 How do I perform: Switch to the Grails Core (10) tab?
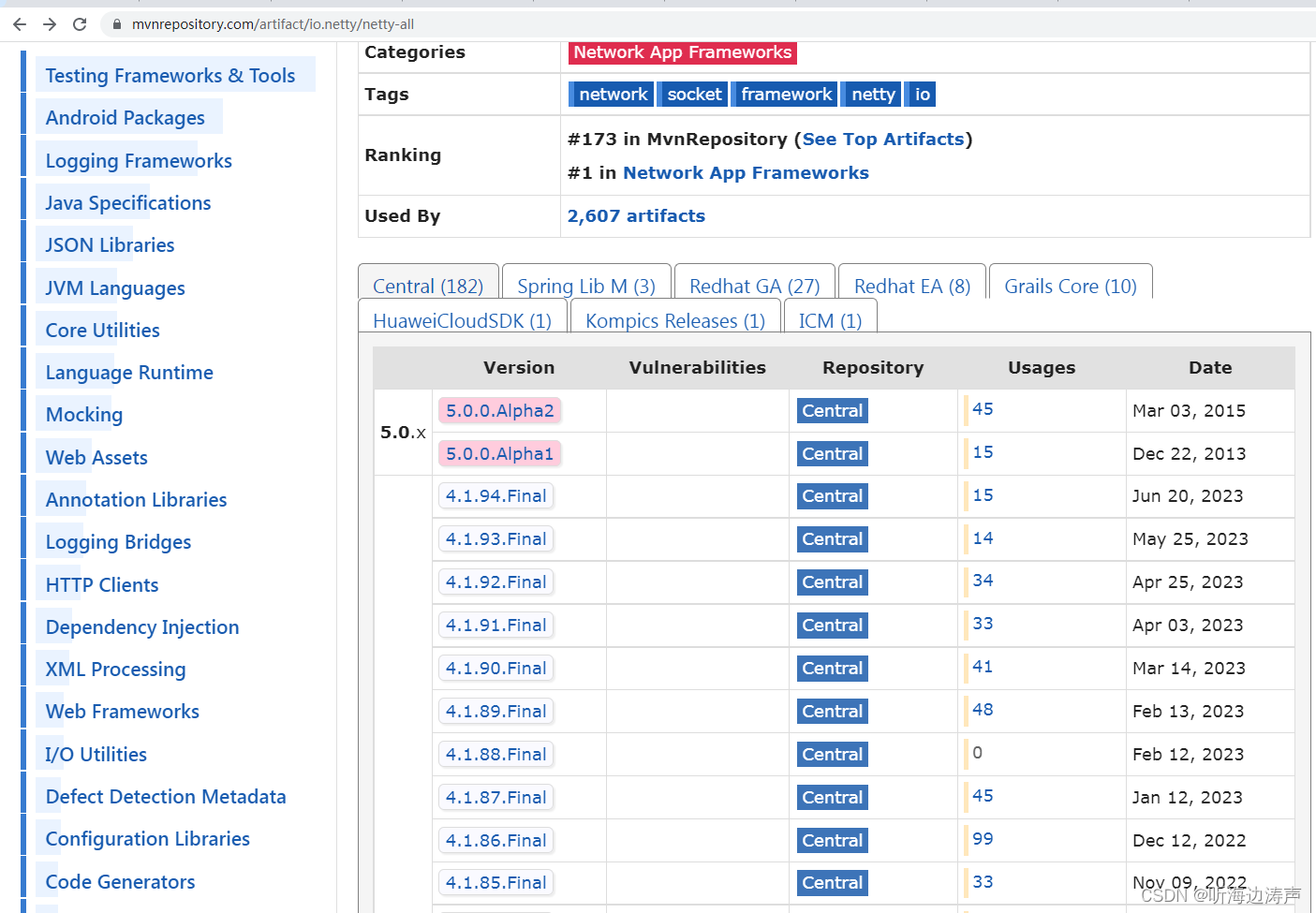tap(1071, 286)
